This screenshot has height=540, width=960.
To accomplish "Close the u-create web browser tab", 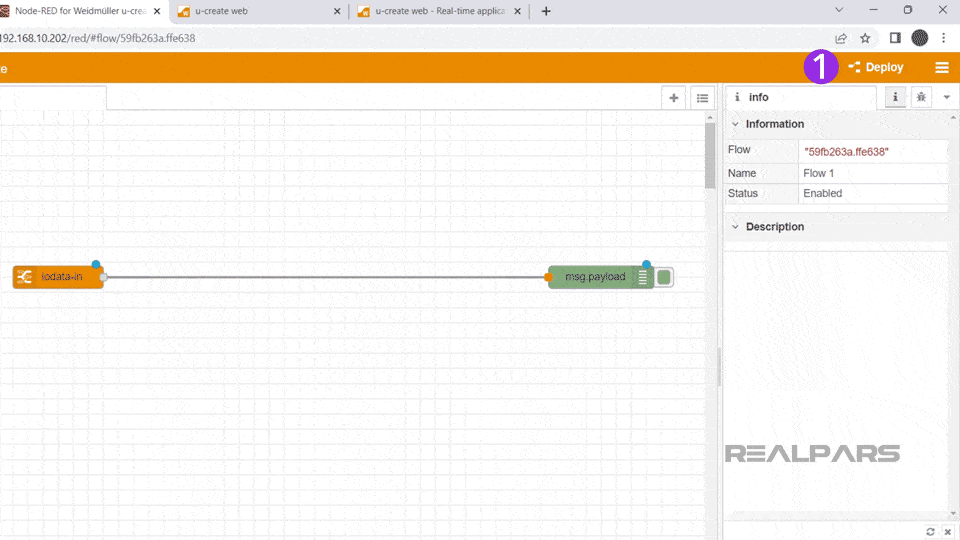I will click(337, 11).
